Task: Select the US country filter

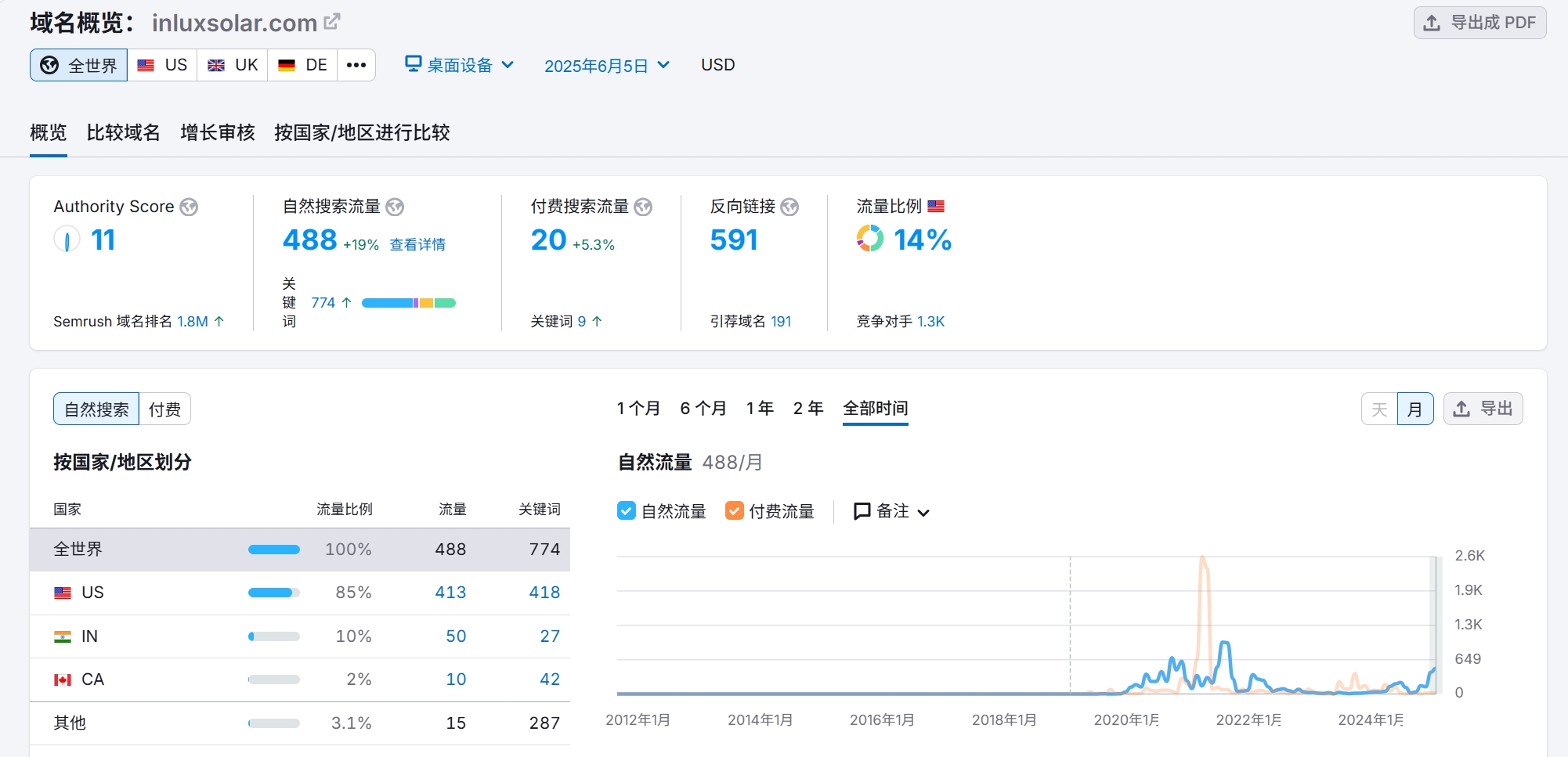Action: [x=162, y=65]
